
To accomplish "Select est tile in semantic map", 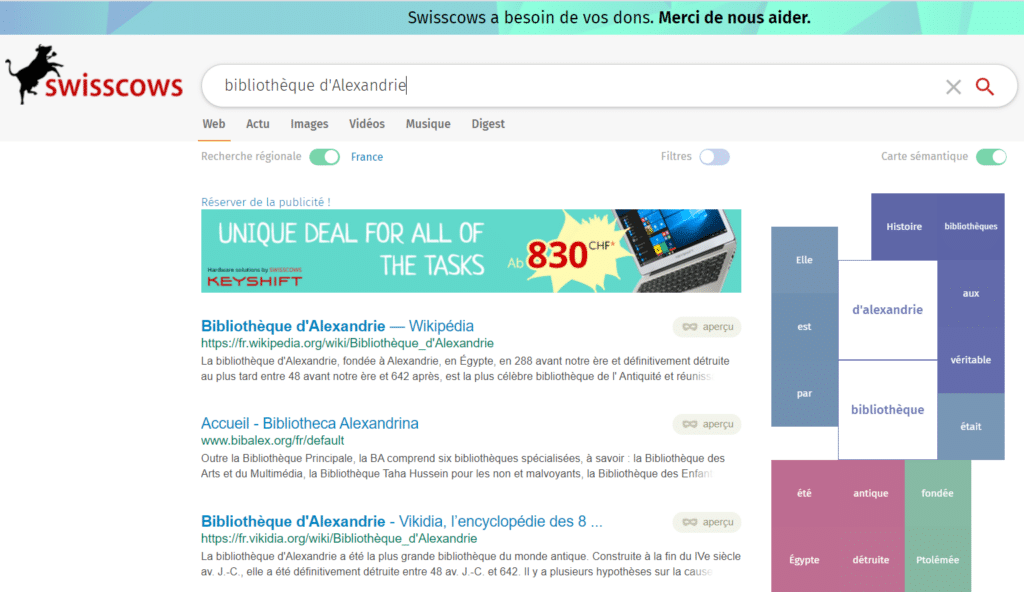I will (x=804, y=327).
